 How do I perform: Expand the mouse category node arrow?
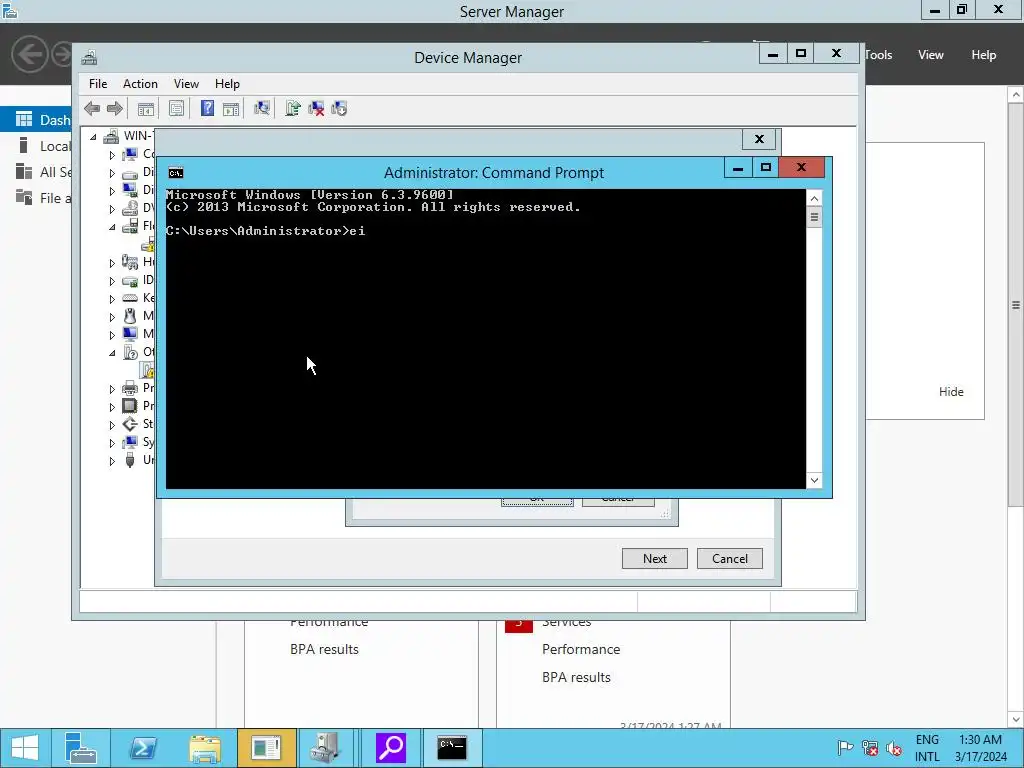(x=112, y=317)
